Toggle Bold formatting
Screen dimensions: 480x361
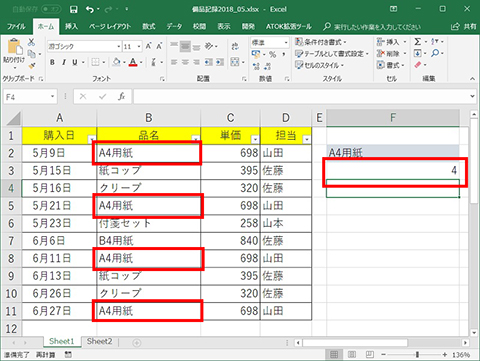pos(52,62)
